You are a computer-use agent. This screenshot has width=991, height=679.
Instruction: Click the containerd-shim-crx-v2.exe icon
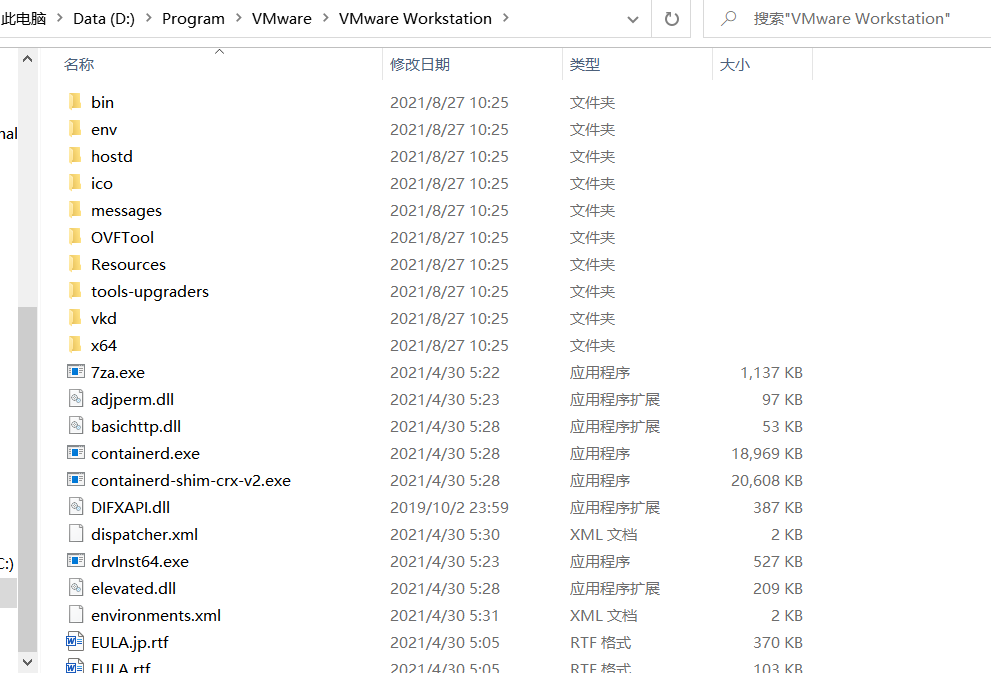(76, 480)
